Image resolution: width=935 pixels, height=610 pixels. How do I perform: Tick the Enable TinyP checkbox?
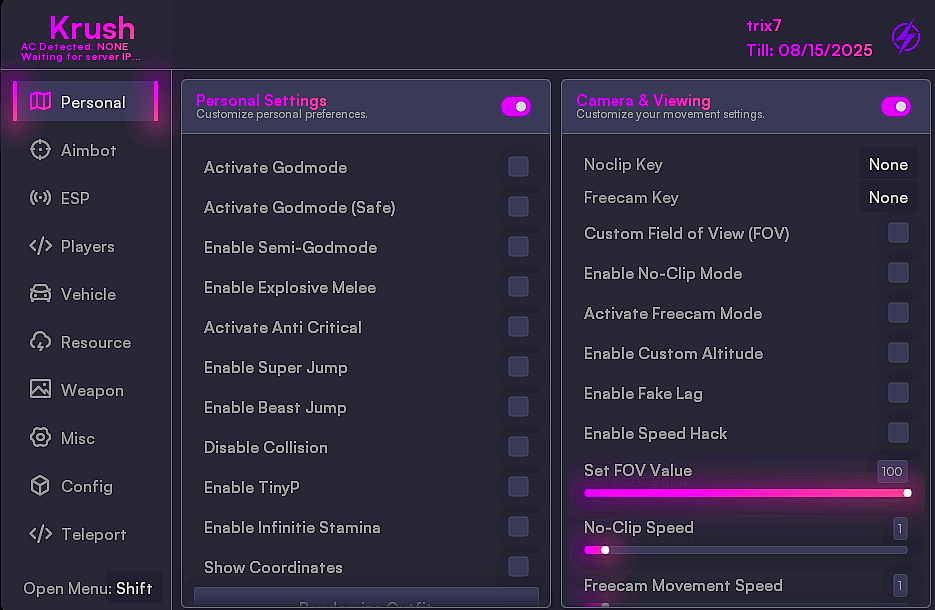click(x=518, y=487)
